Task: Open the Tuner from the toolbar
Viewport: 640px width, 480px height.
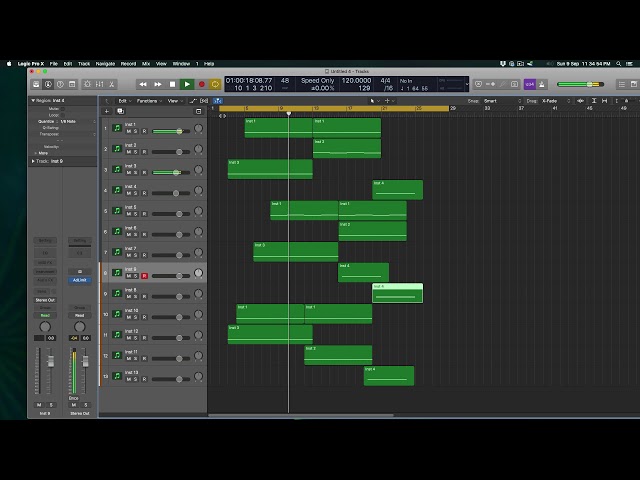Action: [502, 84]
